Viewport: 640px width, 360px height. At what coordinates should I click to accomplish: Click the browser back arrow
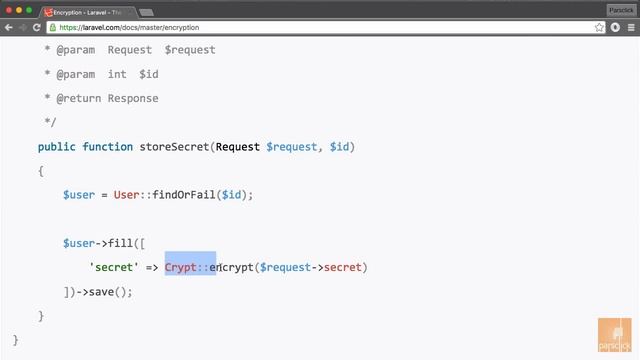coord(9,27)
